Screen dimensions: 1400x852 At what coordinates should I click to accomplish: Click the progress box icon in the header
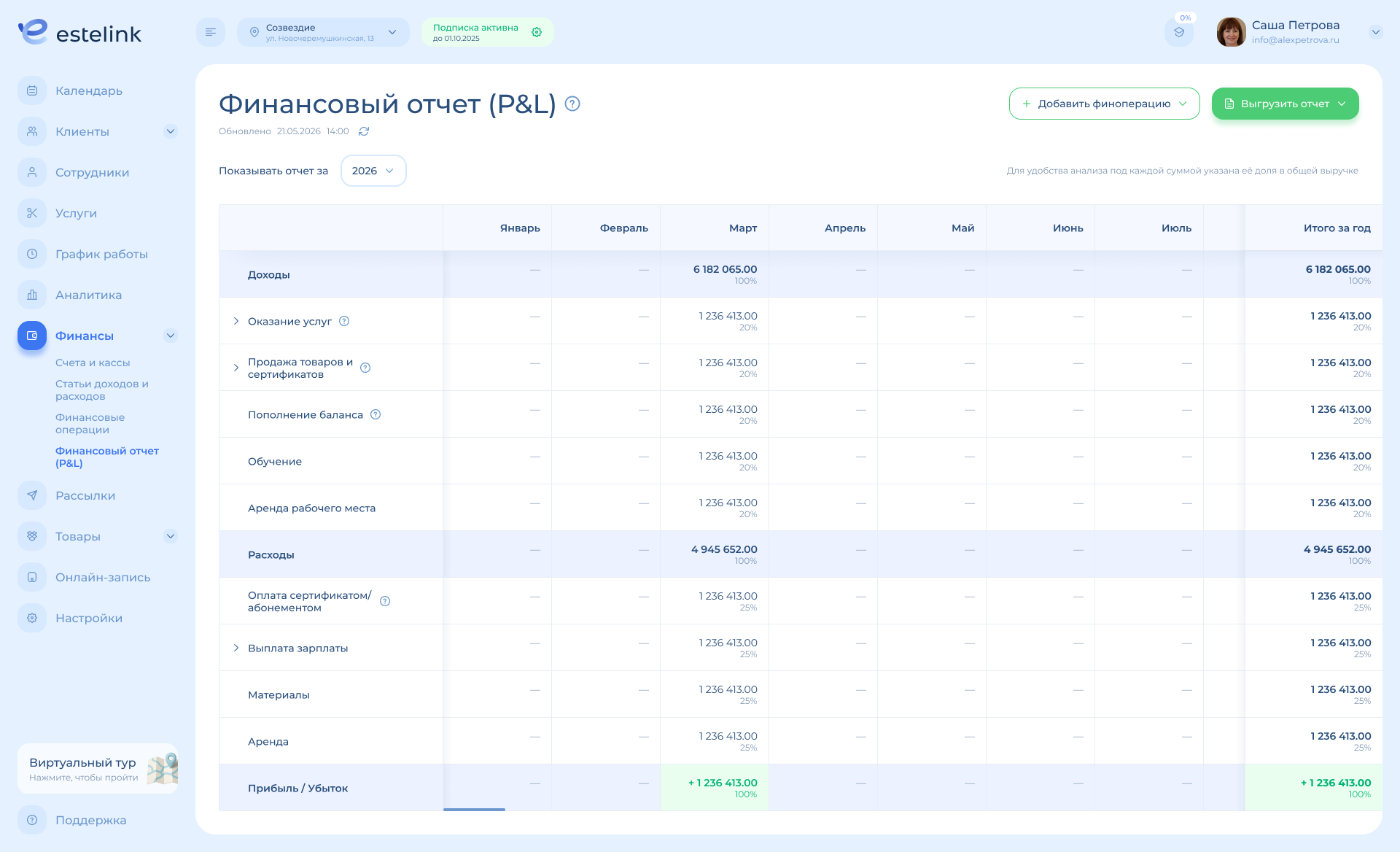1179,32
